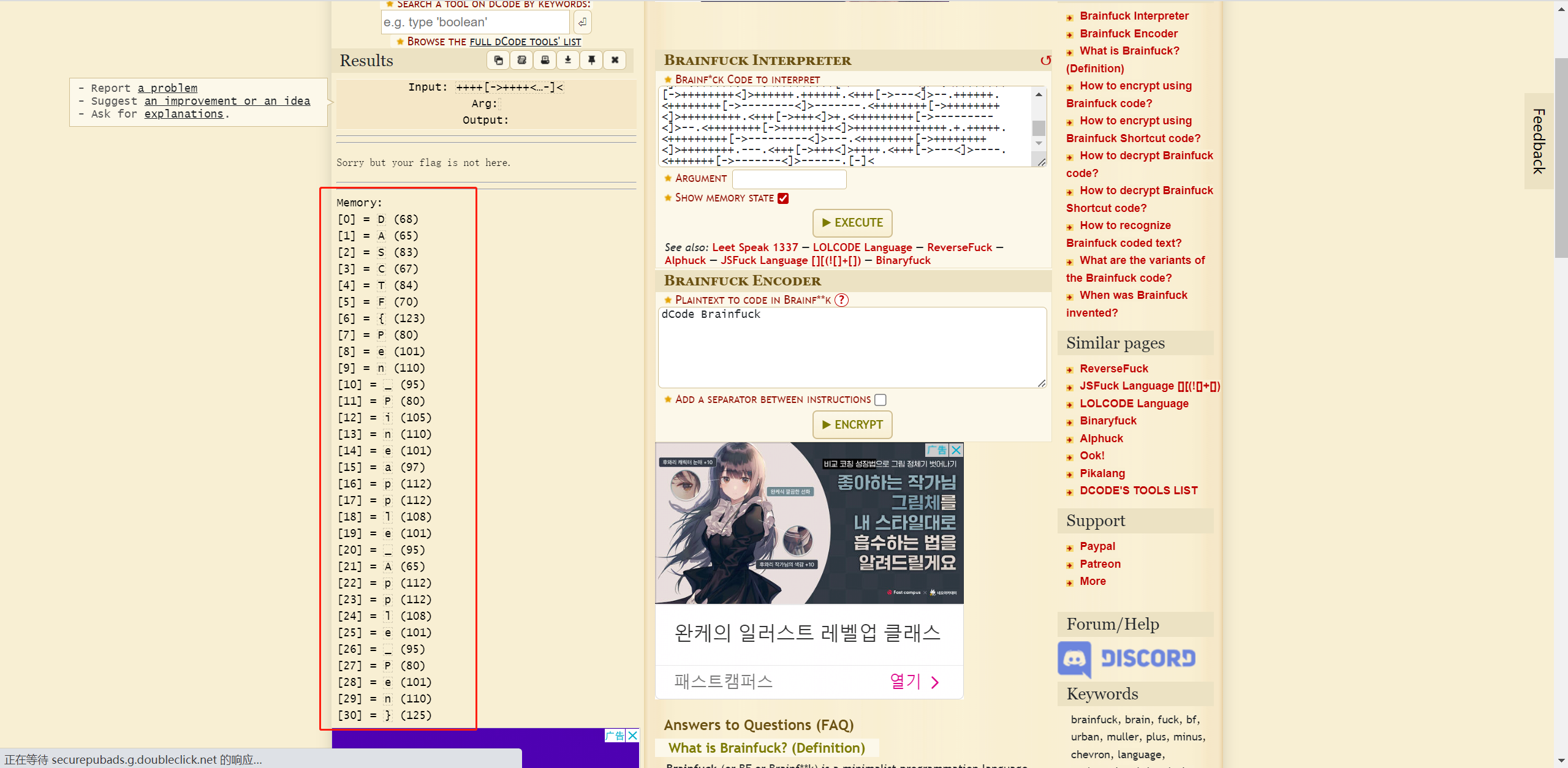This screenshot has width=1568, height=768.
Task: Download results using the download icon
Action: coord(568,60)
